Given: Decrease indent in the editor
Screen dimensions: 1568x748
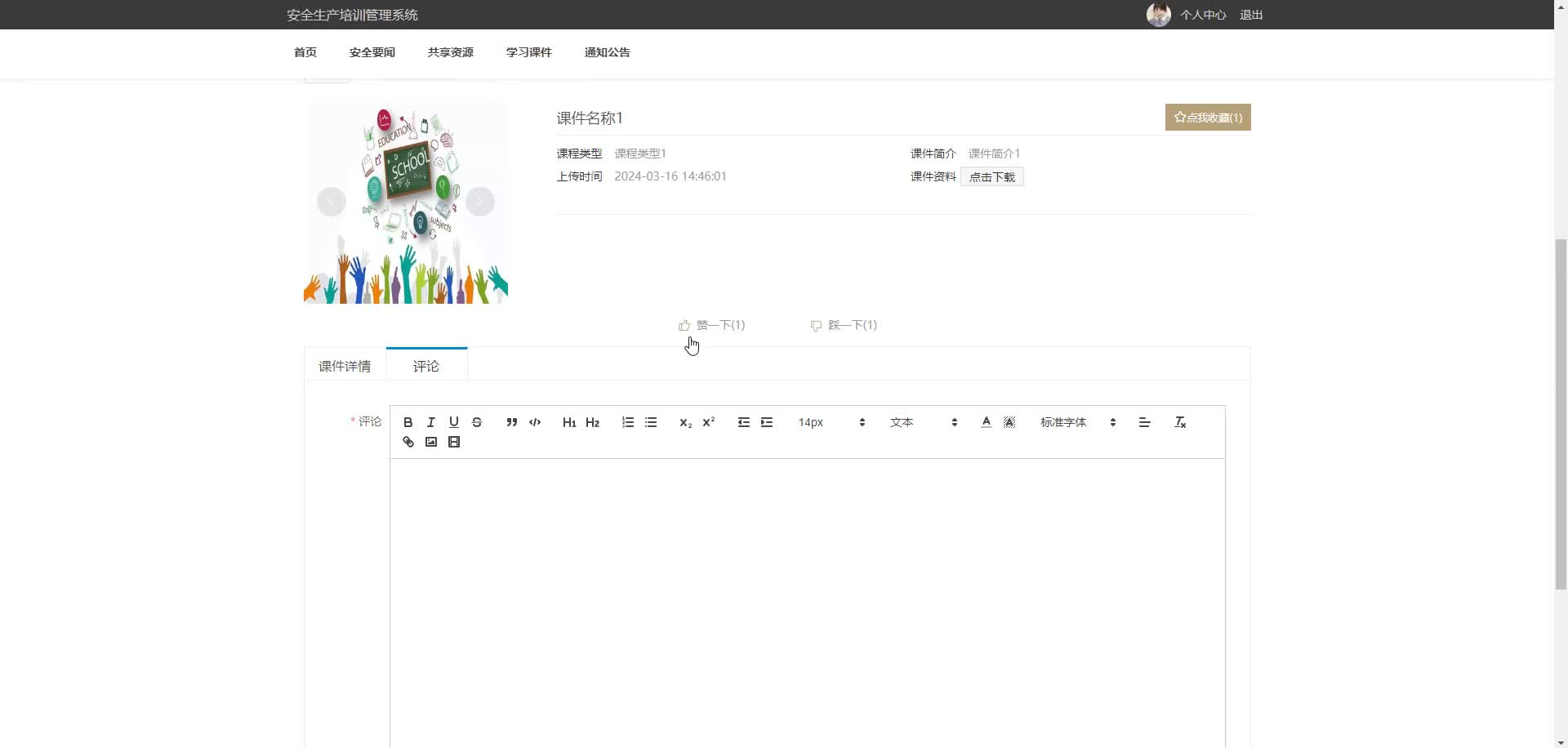Looking at the screenshot, I should [743, 422].
